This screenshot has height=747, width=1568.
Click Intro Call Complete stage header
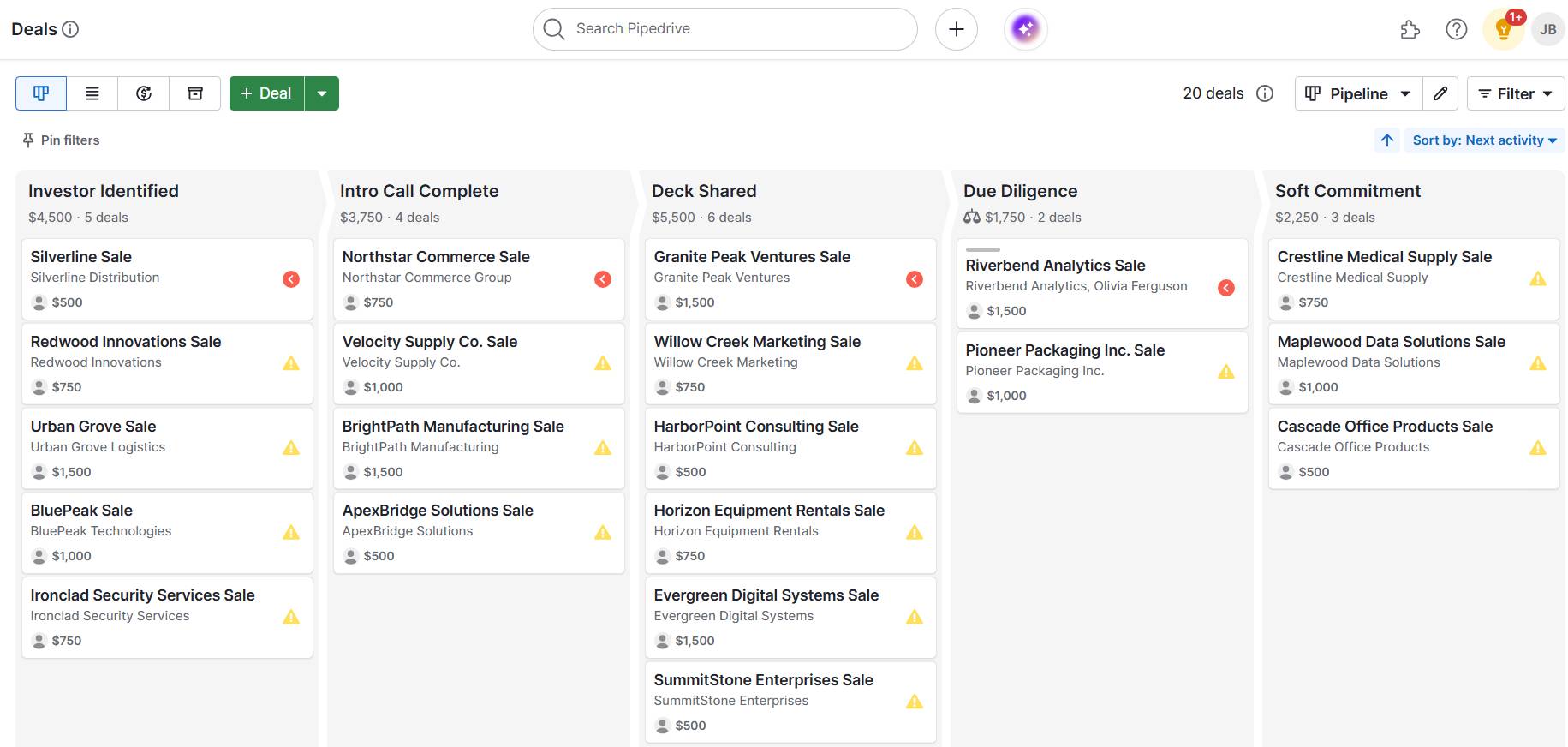pyautogui.click(x=419, y=191)
